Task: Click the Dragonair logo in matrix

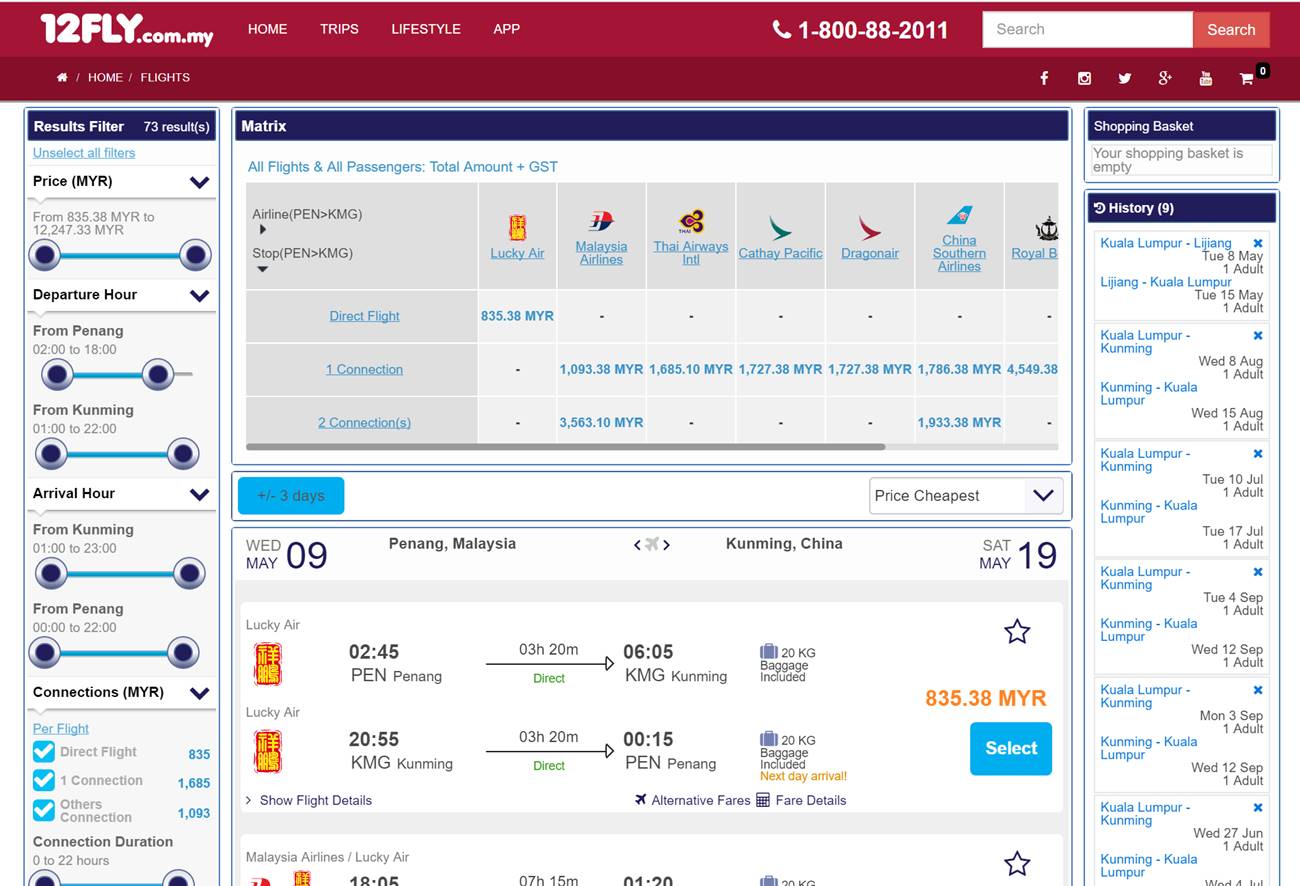Action: point(870,228)
